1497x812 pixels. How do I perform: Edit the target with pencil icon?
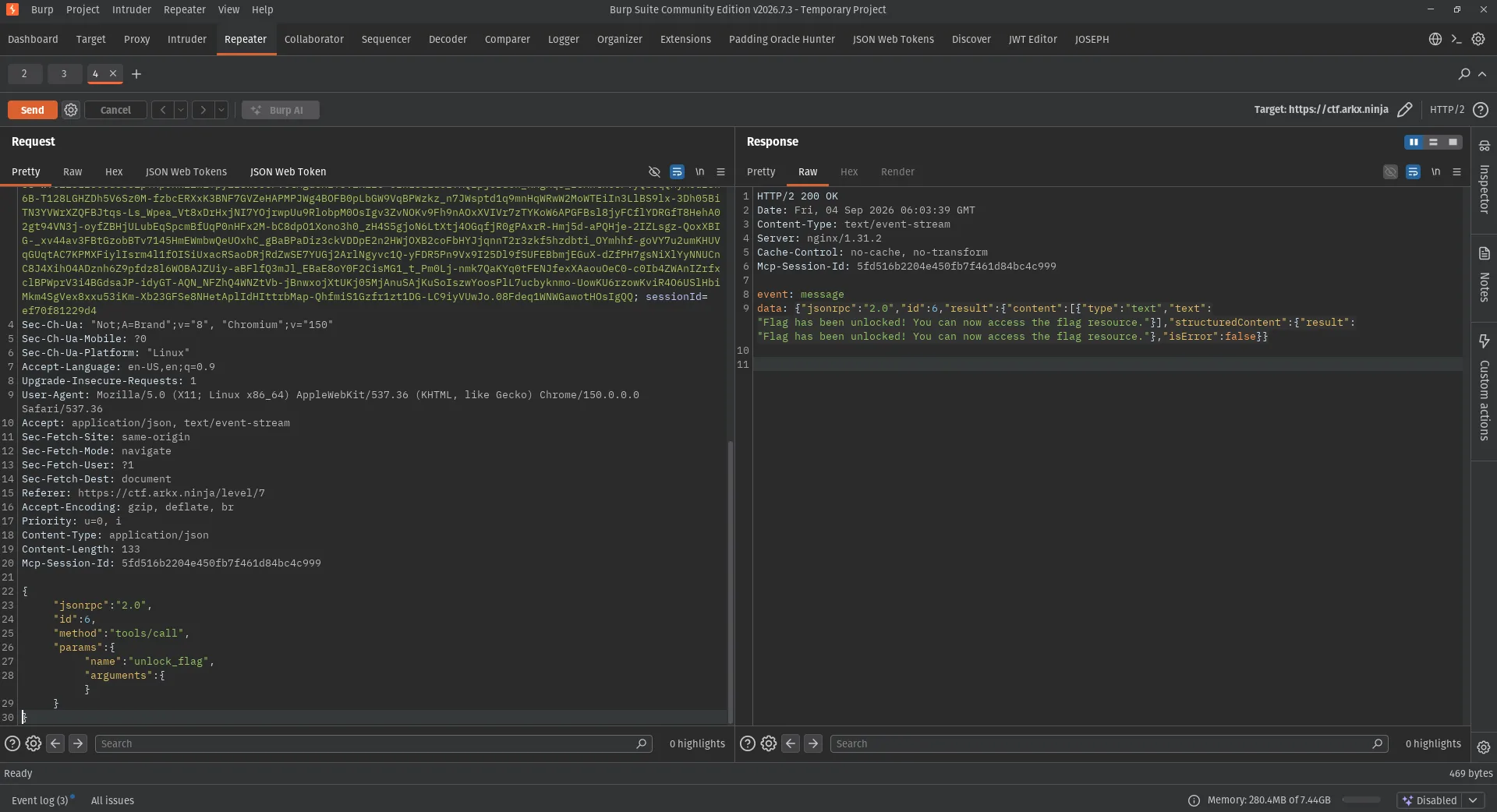click(1404, 110)
